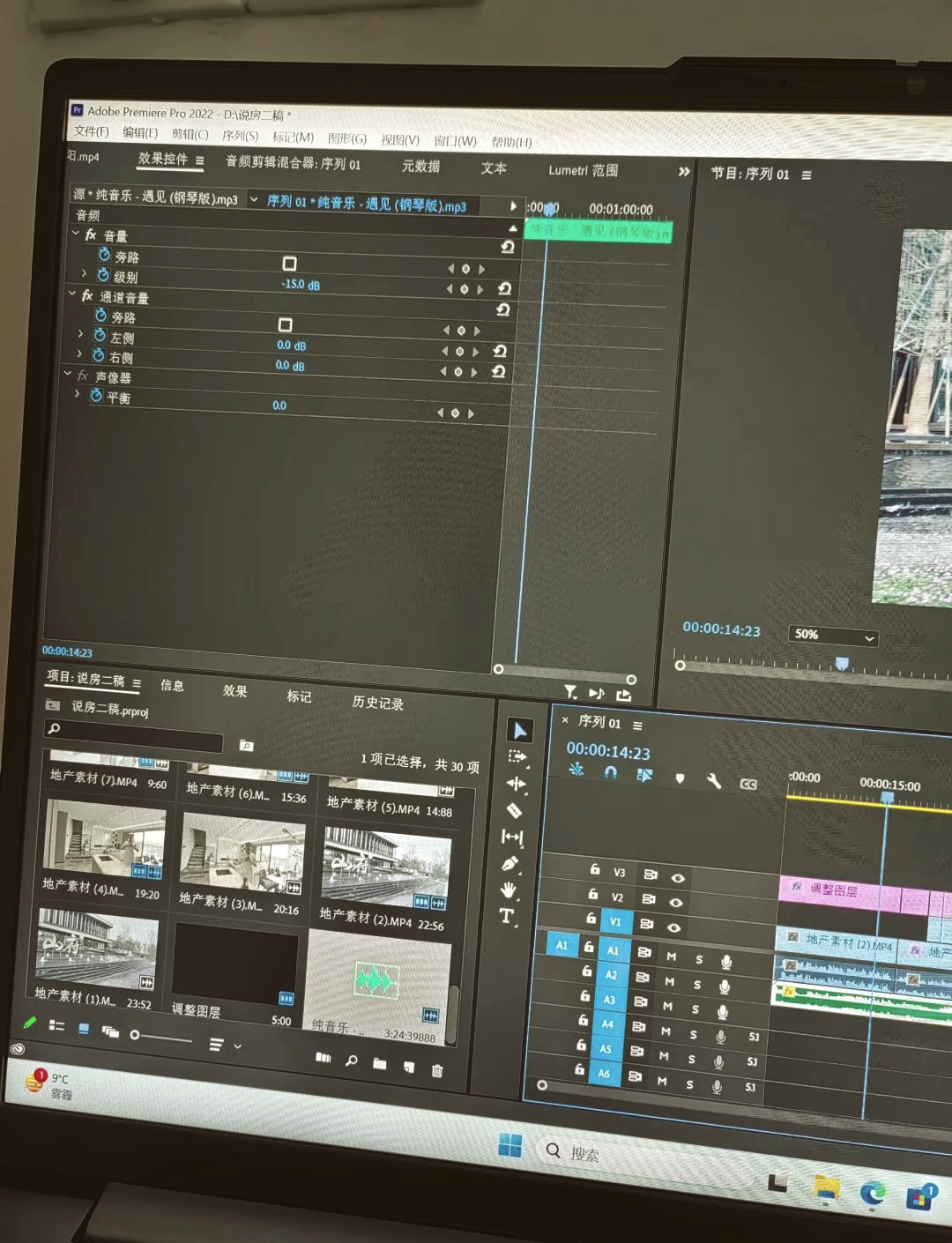Viewport: 952px width, 1243px height.
Task: Open the 50% zoom level dropdown
Action: click(834, 636)
